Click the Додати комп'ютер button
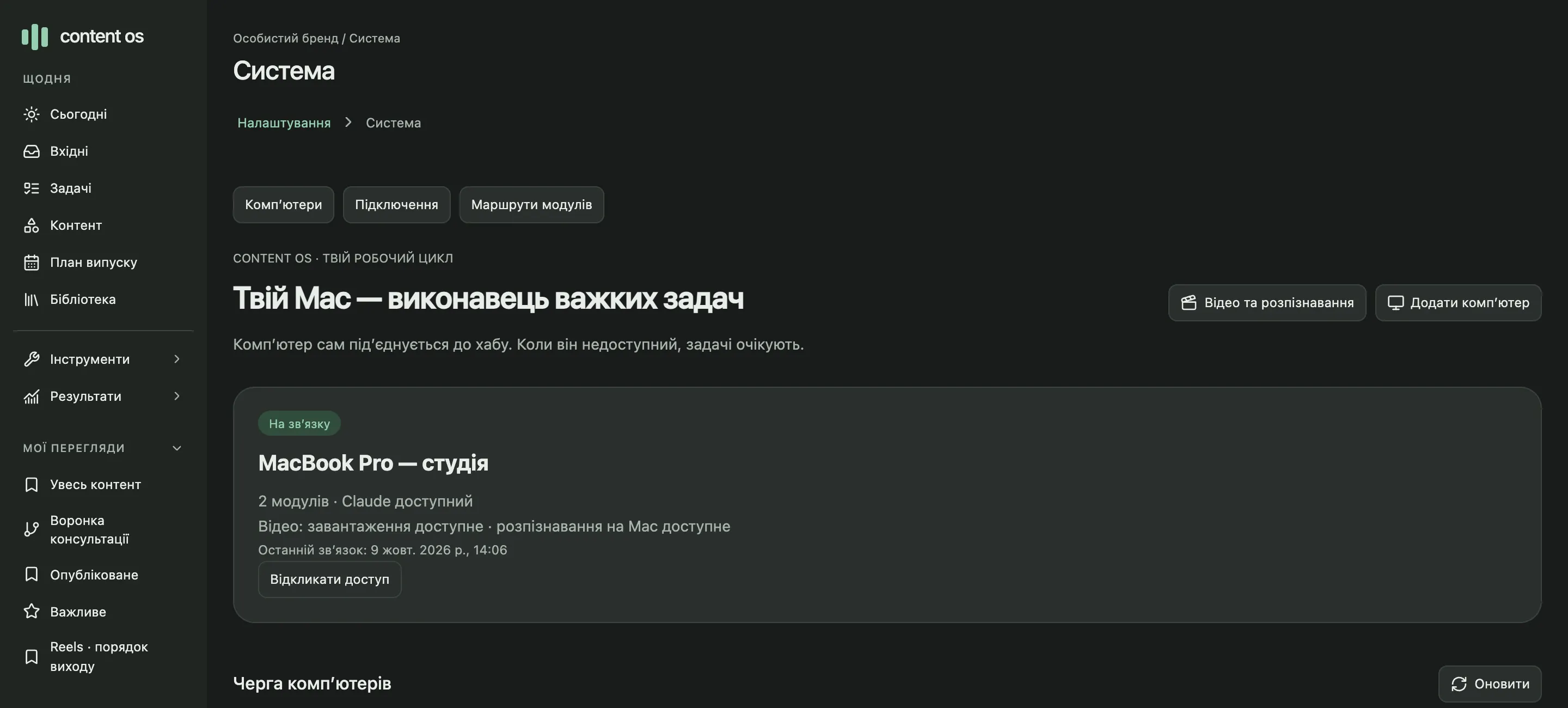The width and height of the screenshot is (1568, 708). coord(1458,303)
